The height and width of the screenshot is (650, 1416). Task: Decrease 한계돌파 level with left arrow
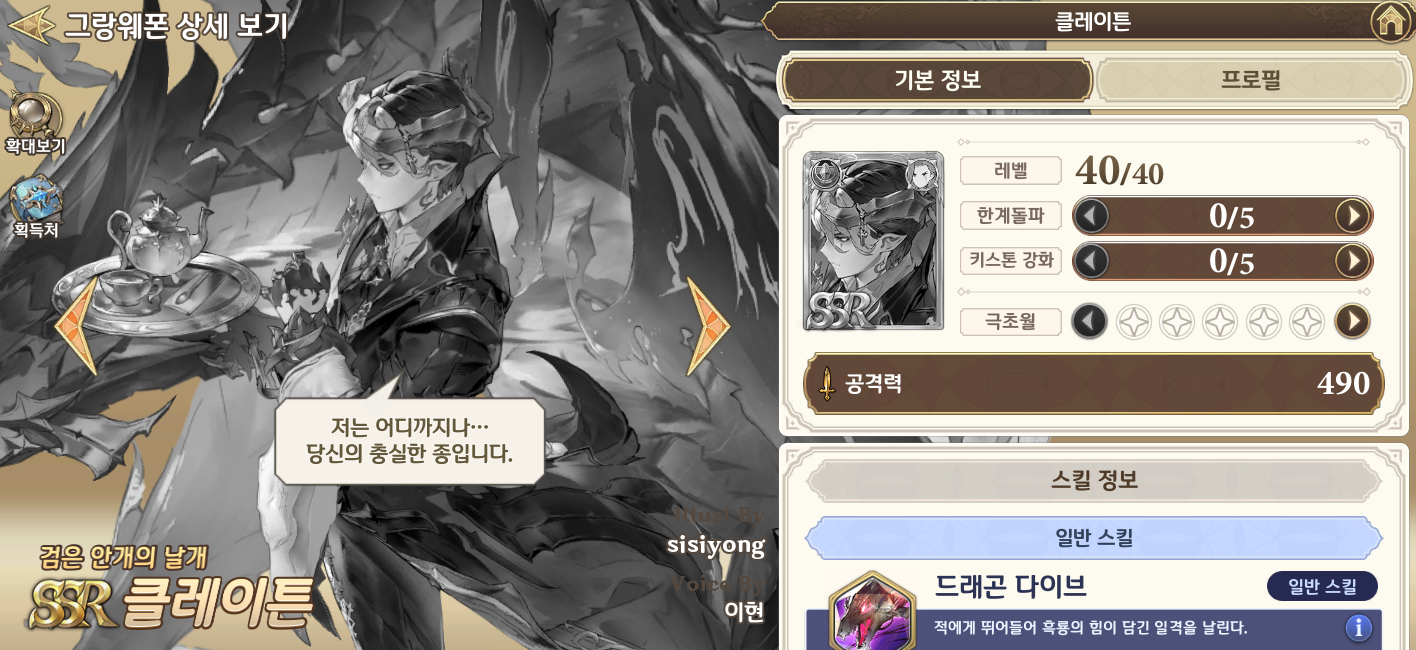pyautogui.click(x=1091, y=215)
